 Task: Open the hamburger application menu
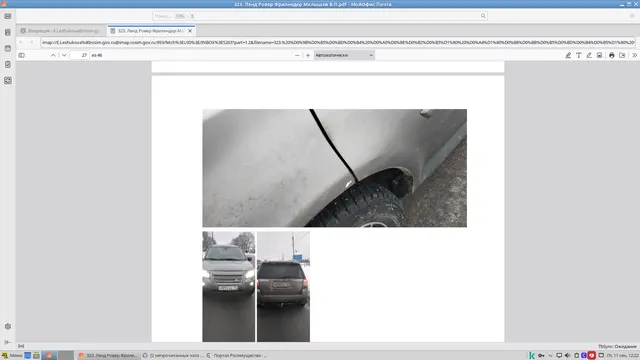(x=632, y=16)
